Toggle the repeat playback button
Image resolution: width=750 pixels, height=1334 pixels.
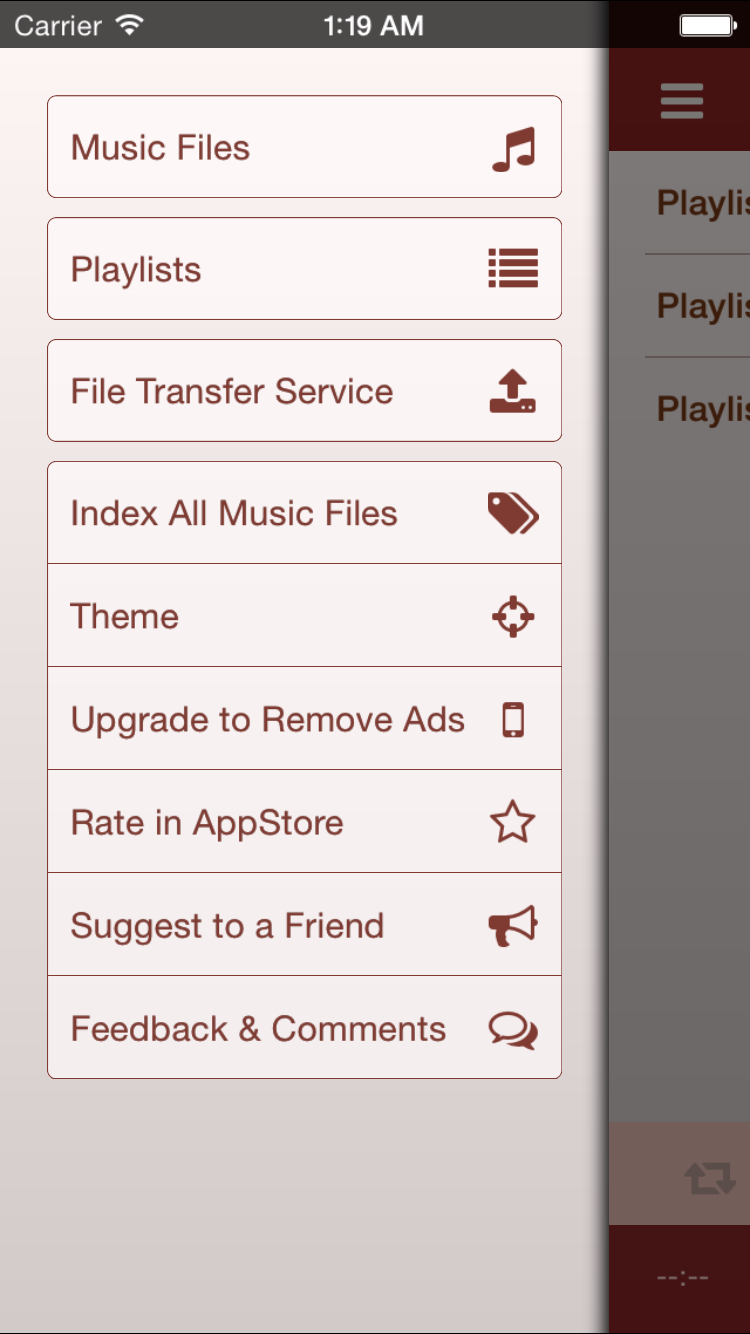pyautogui.click(x=710, y=1177)
